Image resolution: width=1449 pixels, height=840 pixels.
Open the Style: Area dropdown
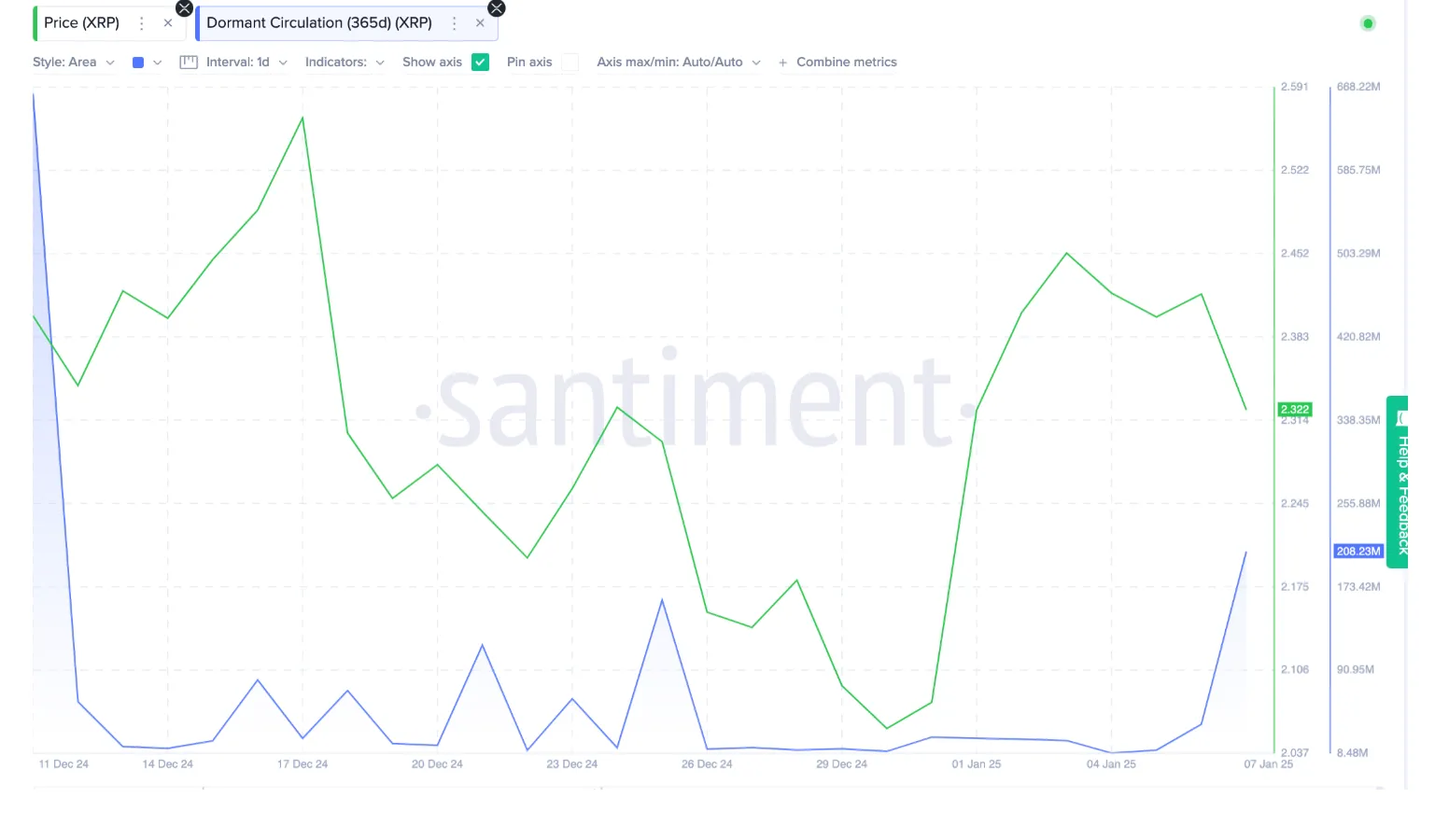[x=73, y=62]
